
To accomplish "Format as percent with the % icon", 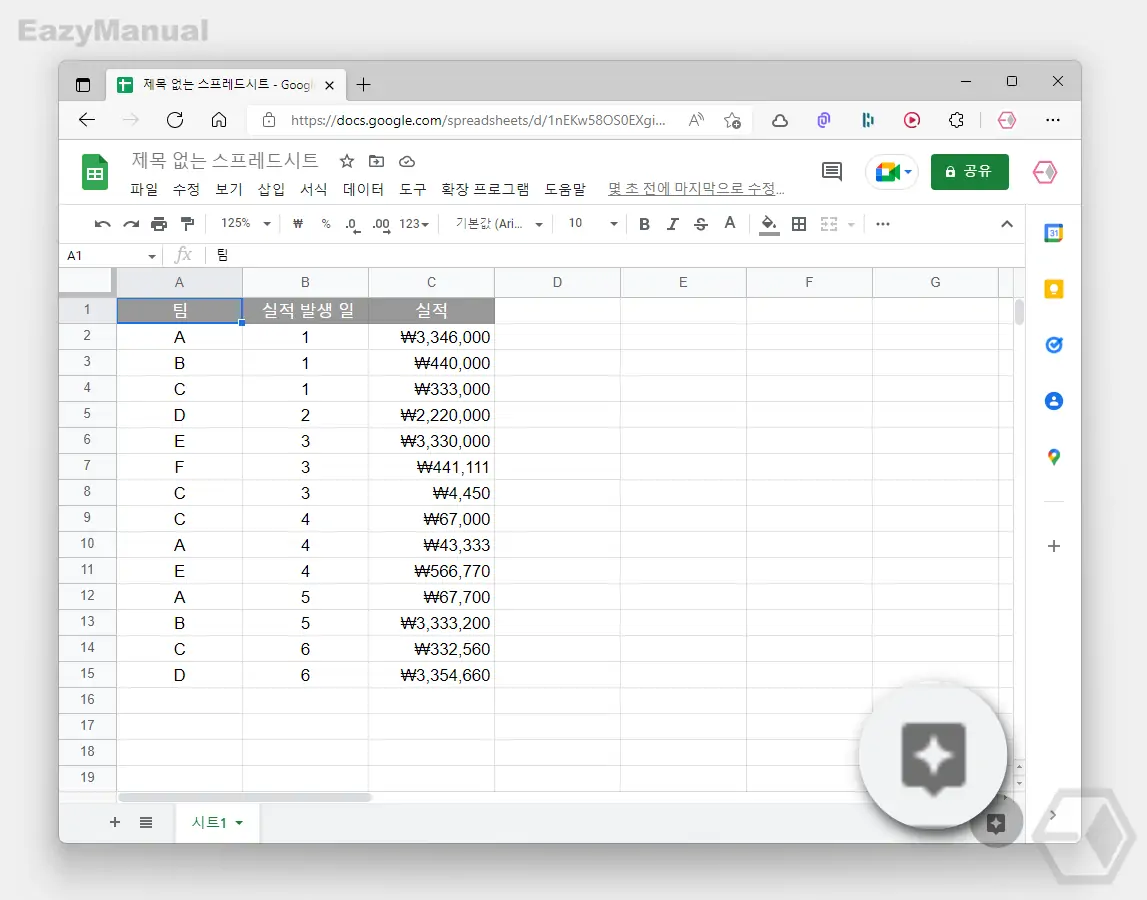I will 326,224.
